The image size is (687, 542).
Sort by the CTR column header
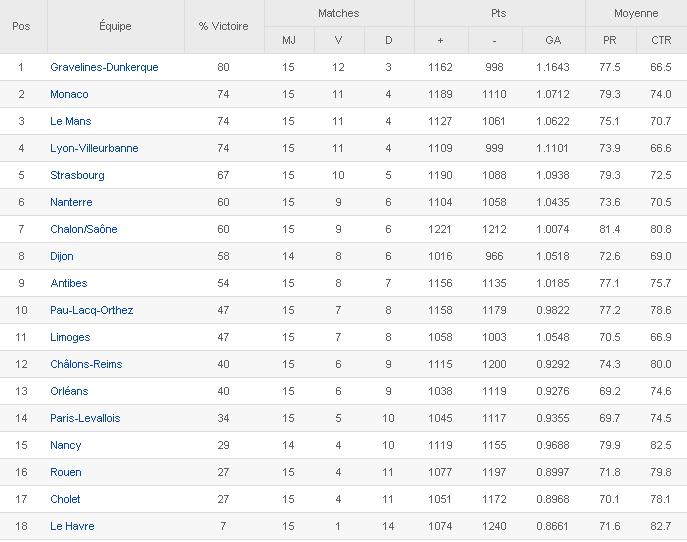tap(660, 40)
